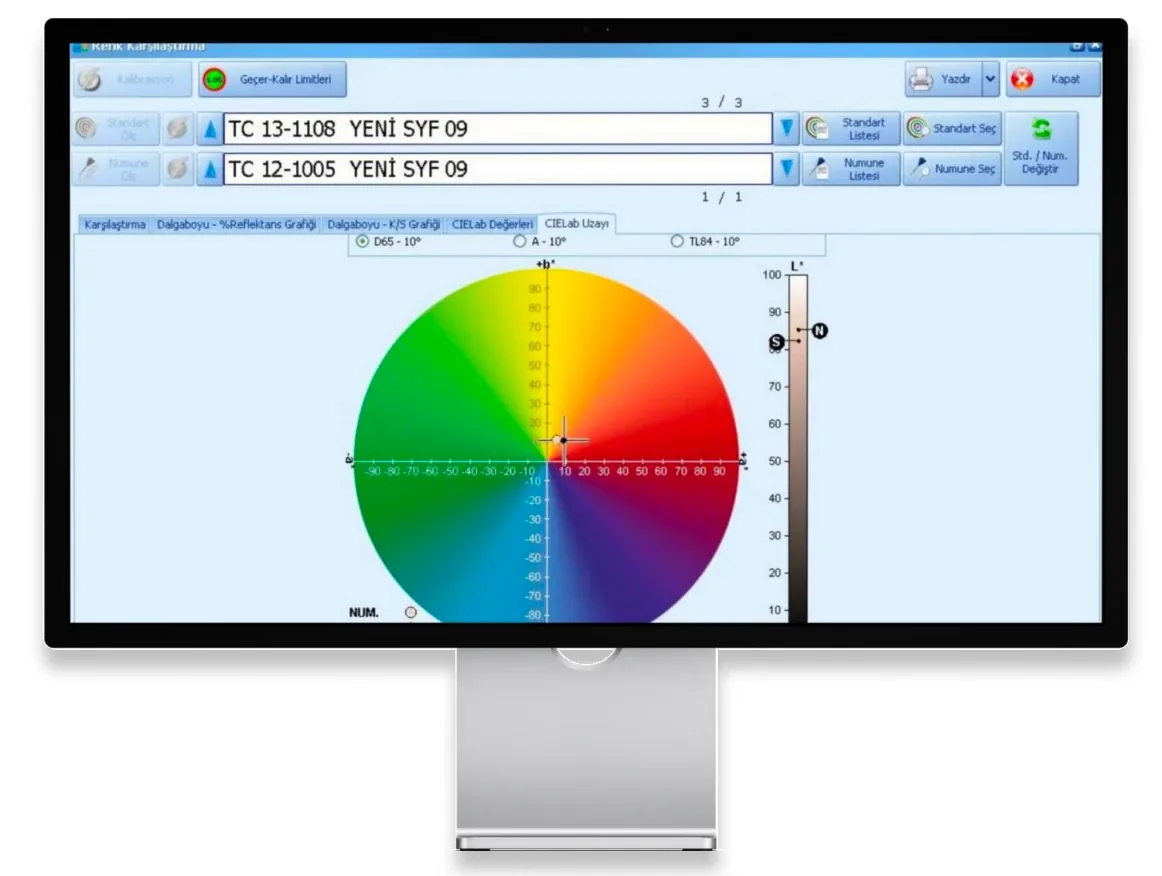Screen dimensions: 1162x876
Task: Switch to the CIELab Değerleri tab
Action: tap(492, 225)
